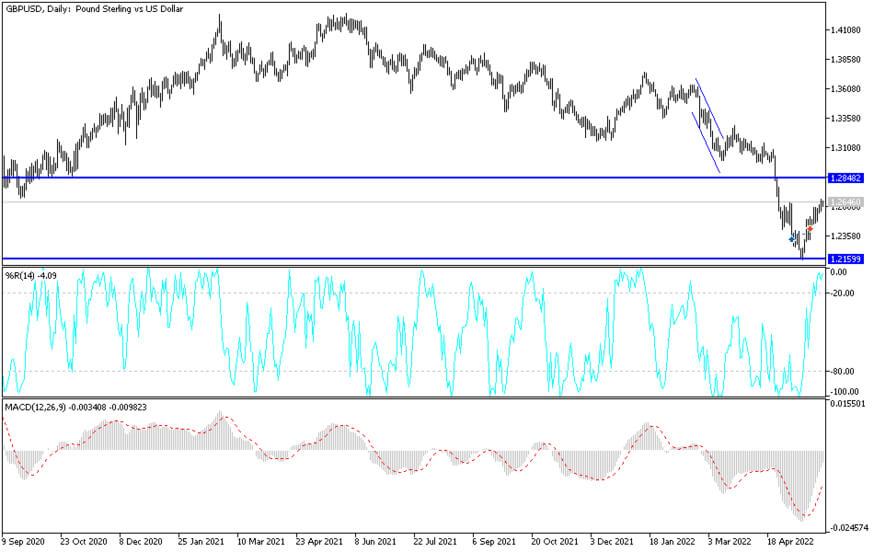The height and width of the screenshot is (552, 874).
Task: Click the grey current price tag 1.26460
Action: tap(846, 202)
